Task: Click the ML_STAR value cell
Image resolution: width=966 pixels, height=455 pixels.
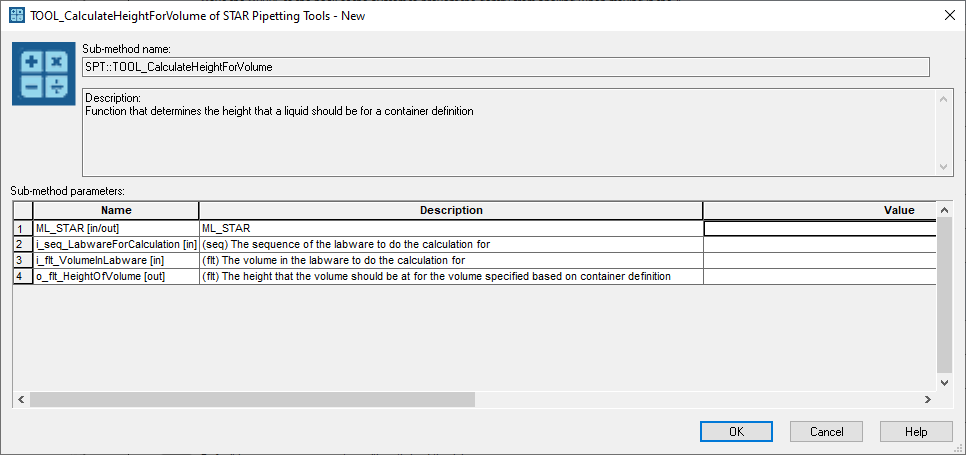Action: point(820,228)
